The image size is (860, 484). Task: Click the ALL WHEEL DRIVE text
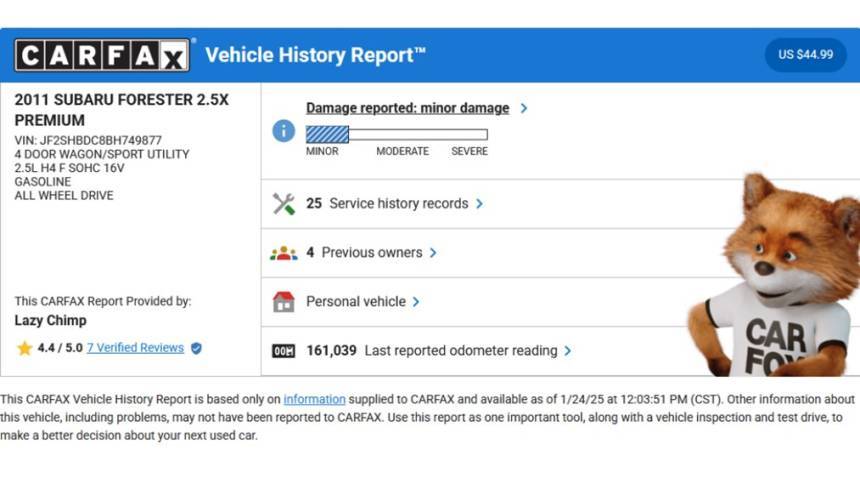click(x=64, y=195)
